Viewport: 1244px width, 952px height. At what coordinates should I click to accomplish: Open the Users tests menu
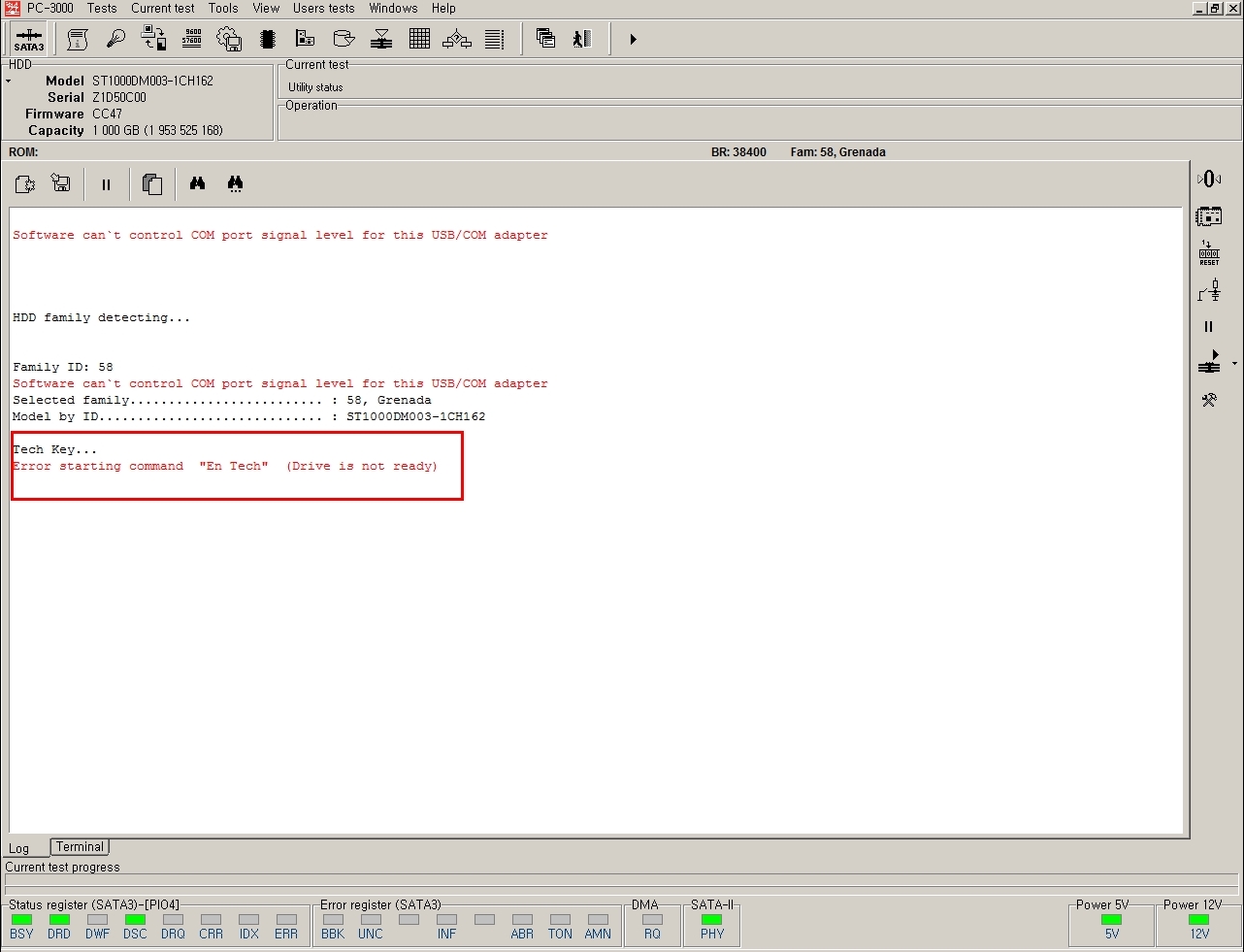324,8
